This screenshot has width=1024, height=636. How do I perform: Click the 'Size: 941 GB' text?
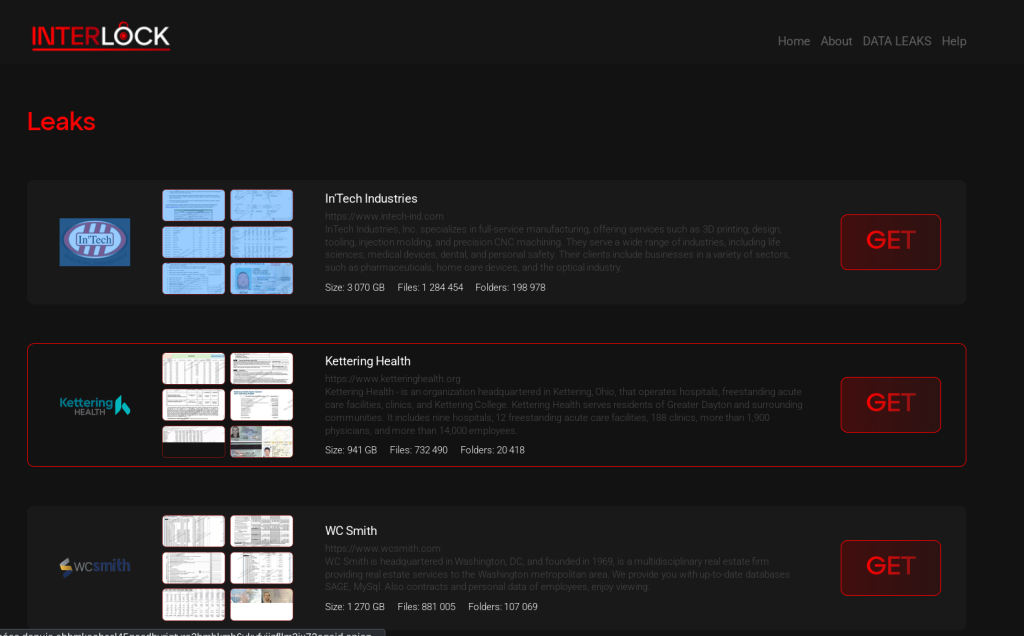point(351,450)
